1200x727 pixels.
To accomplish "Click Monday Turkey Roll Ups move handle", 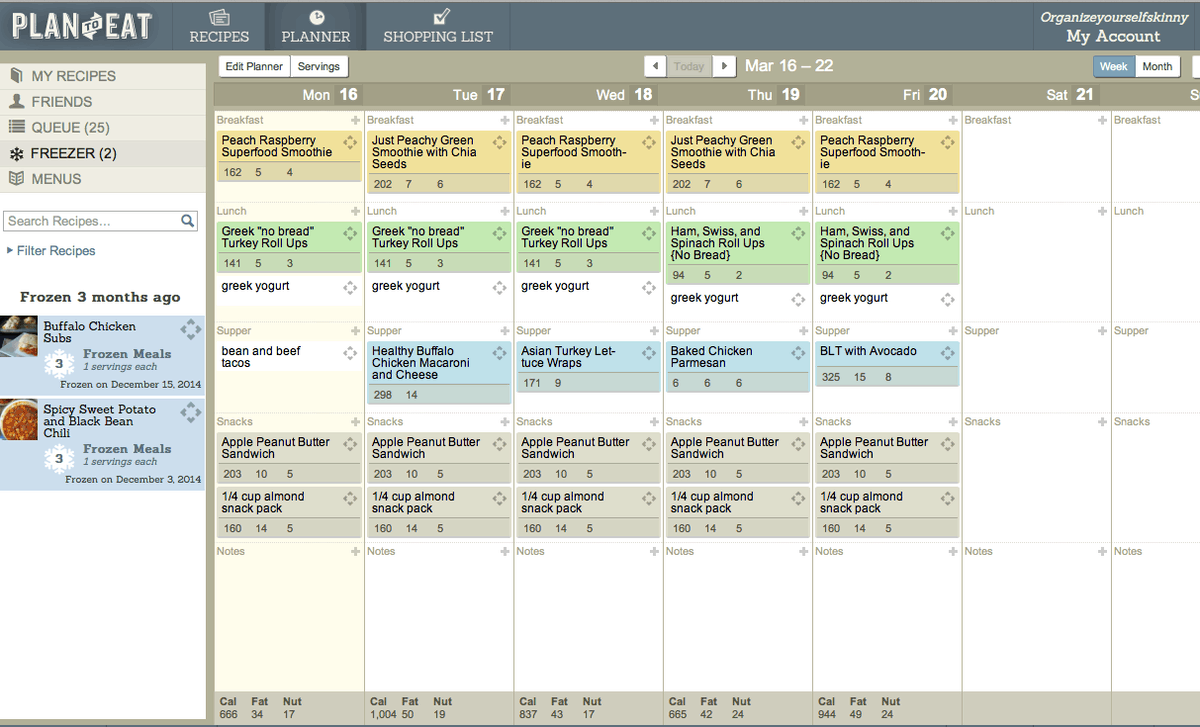I will click(349, 233).
